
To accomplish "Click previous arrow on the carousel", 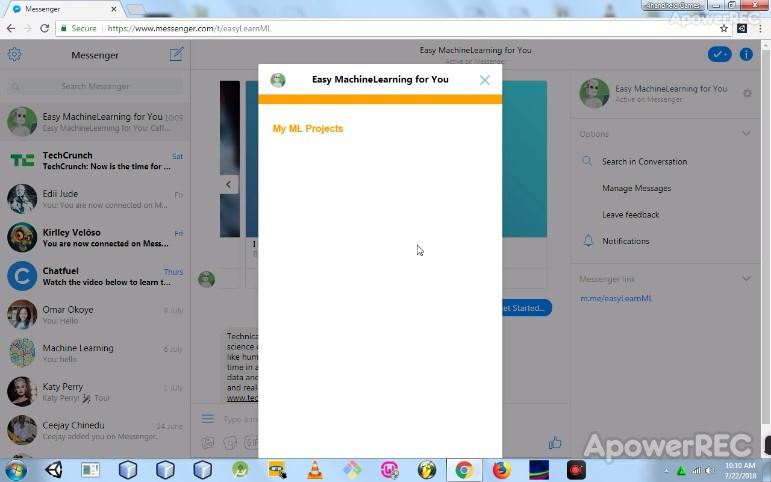I will tap(229, 184).
